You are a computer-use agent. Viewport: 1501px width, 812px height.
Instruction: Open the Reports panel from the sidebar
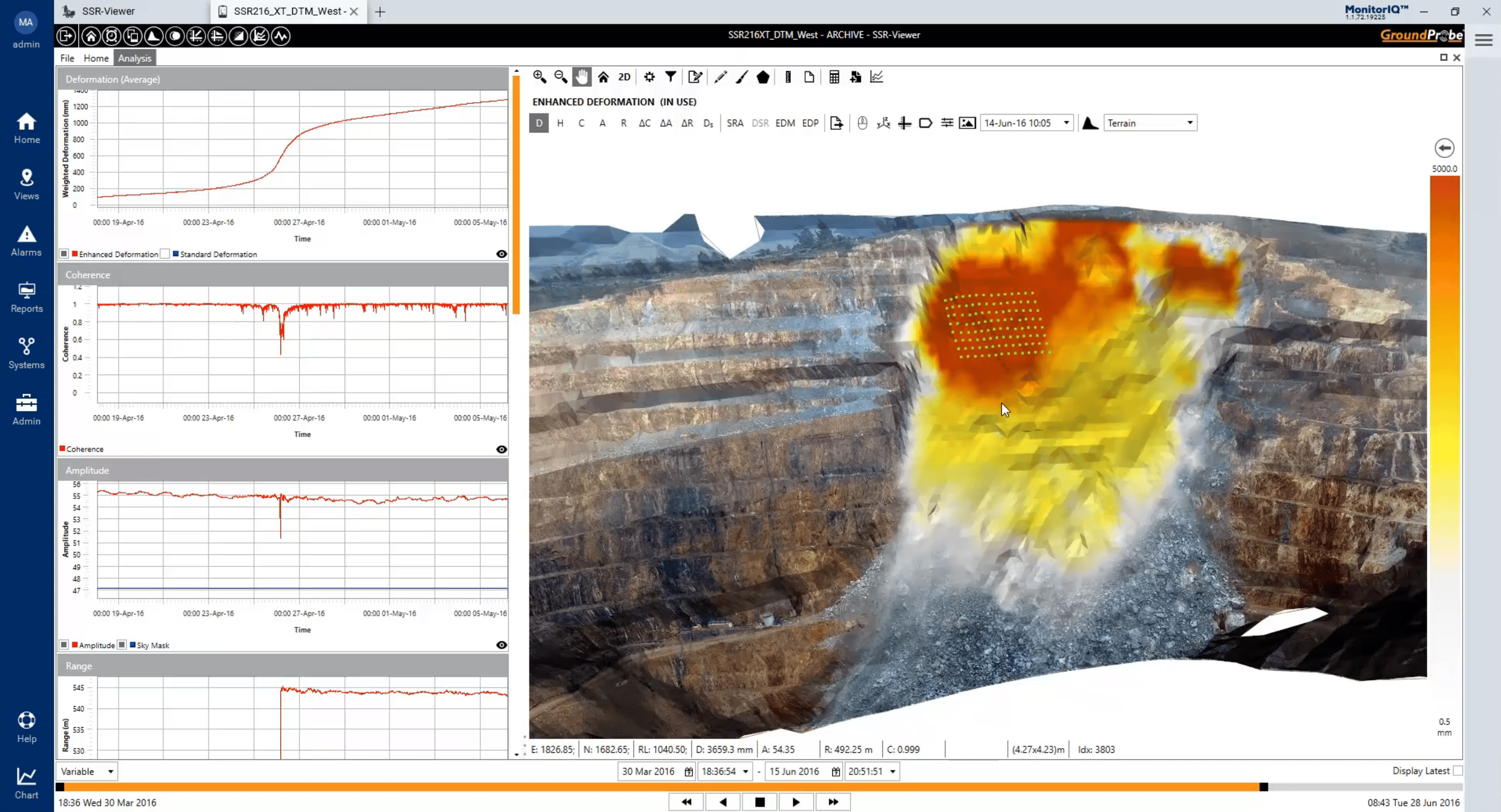[x=26, y=297]
